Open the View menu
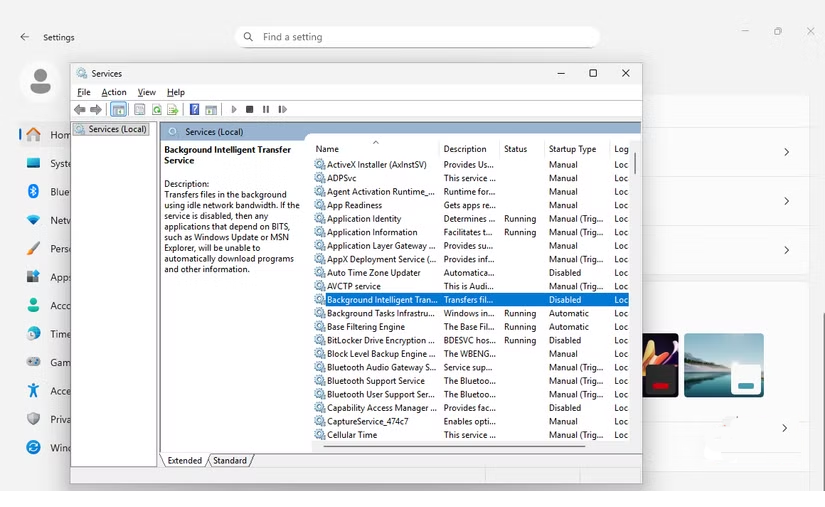The height and width of the screenshot is (507, 825). 146,92
